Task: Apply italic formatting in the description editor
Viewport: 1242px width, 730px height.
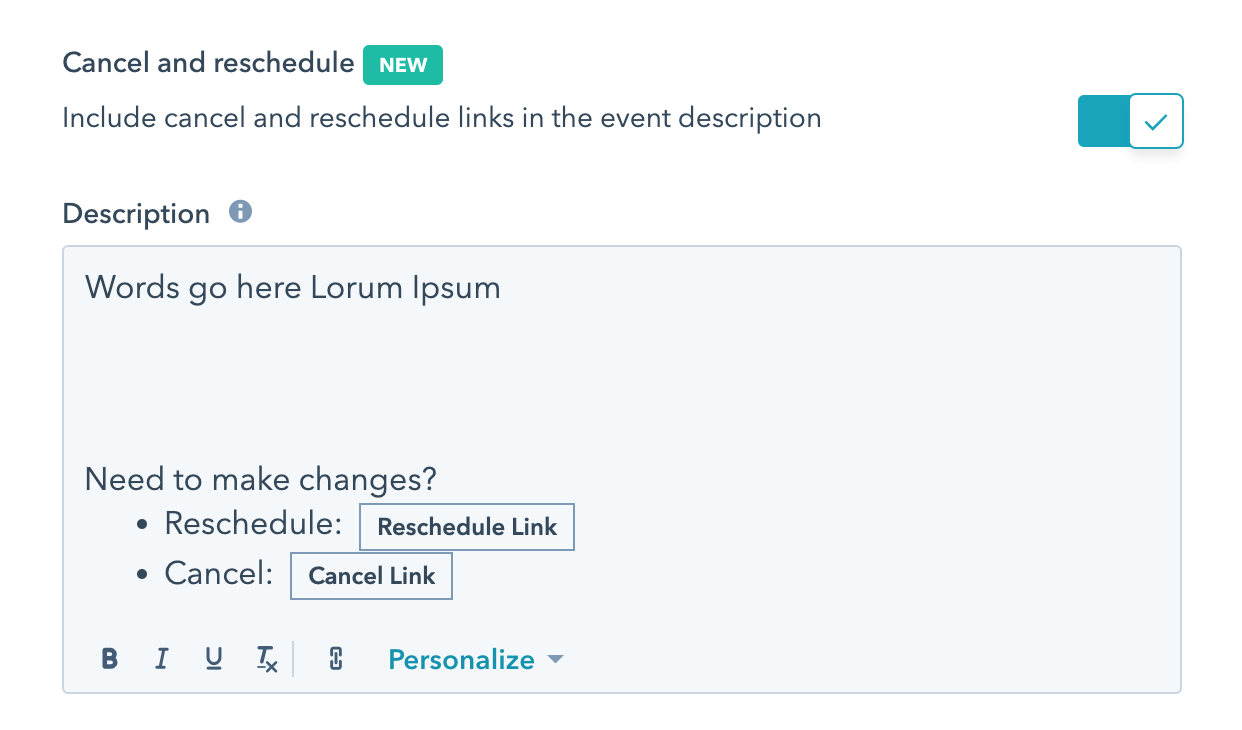Action: (x=161, y=659)
